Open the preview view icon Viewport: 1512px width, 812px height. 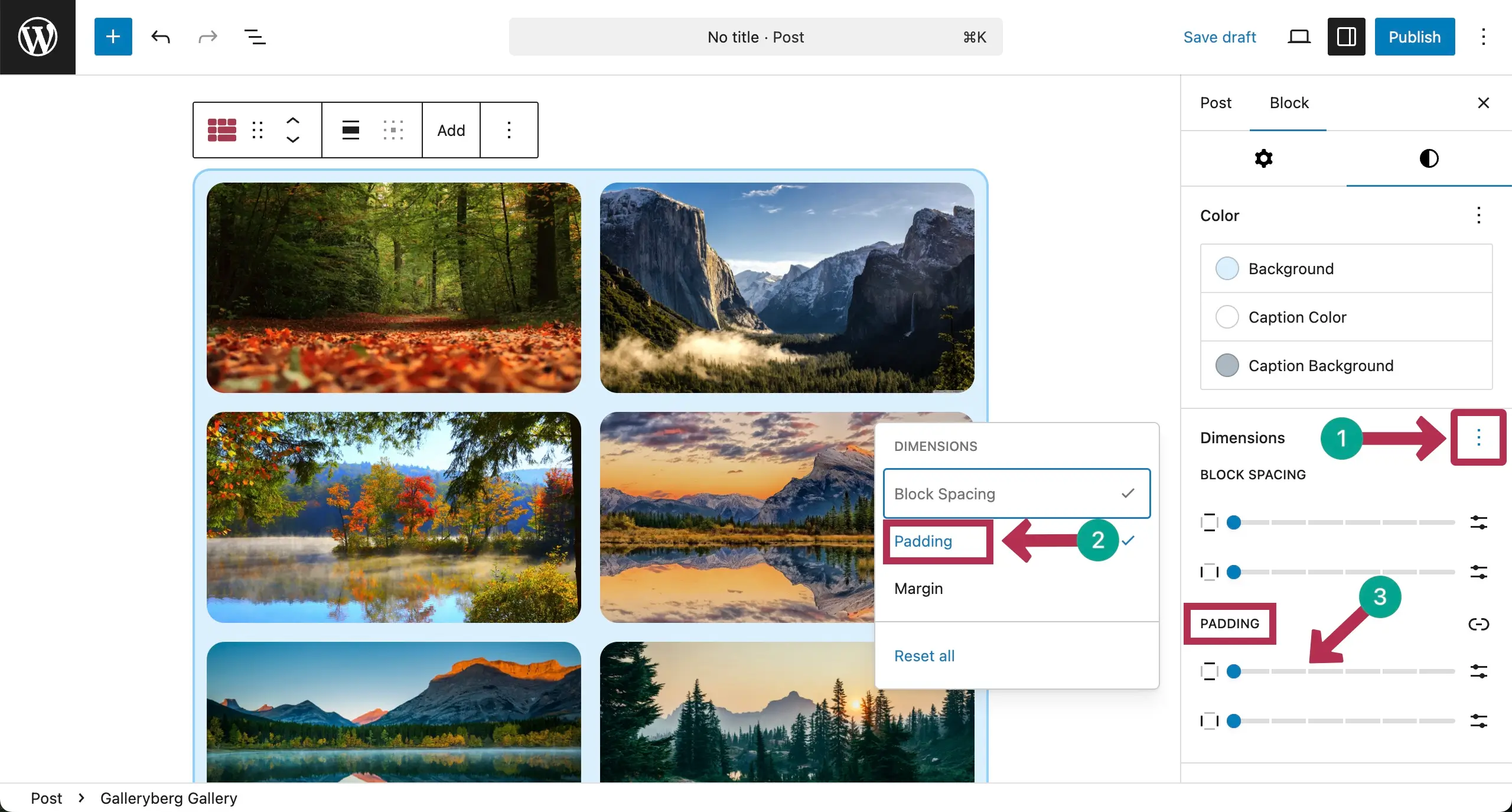[x=1299, y=37]
